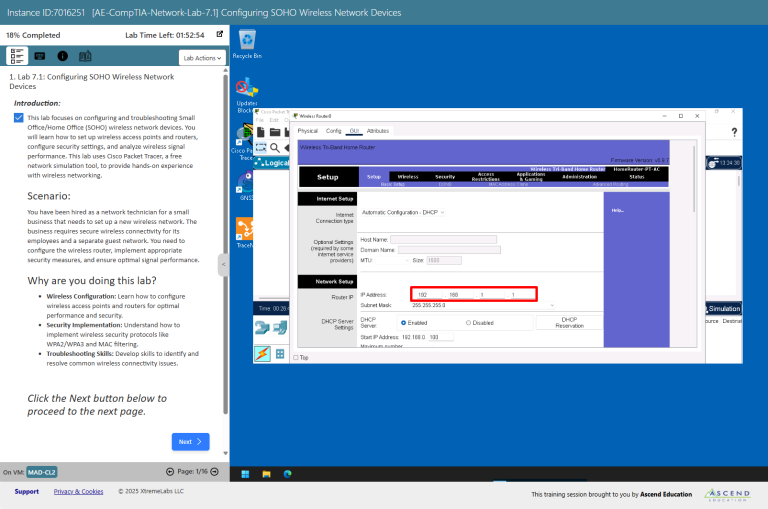Open the Support link

coord(26,491)
